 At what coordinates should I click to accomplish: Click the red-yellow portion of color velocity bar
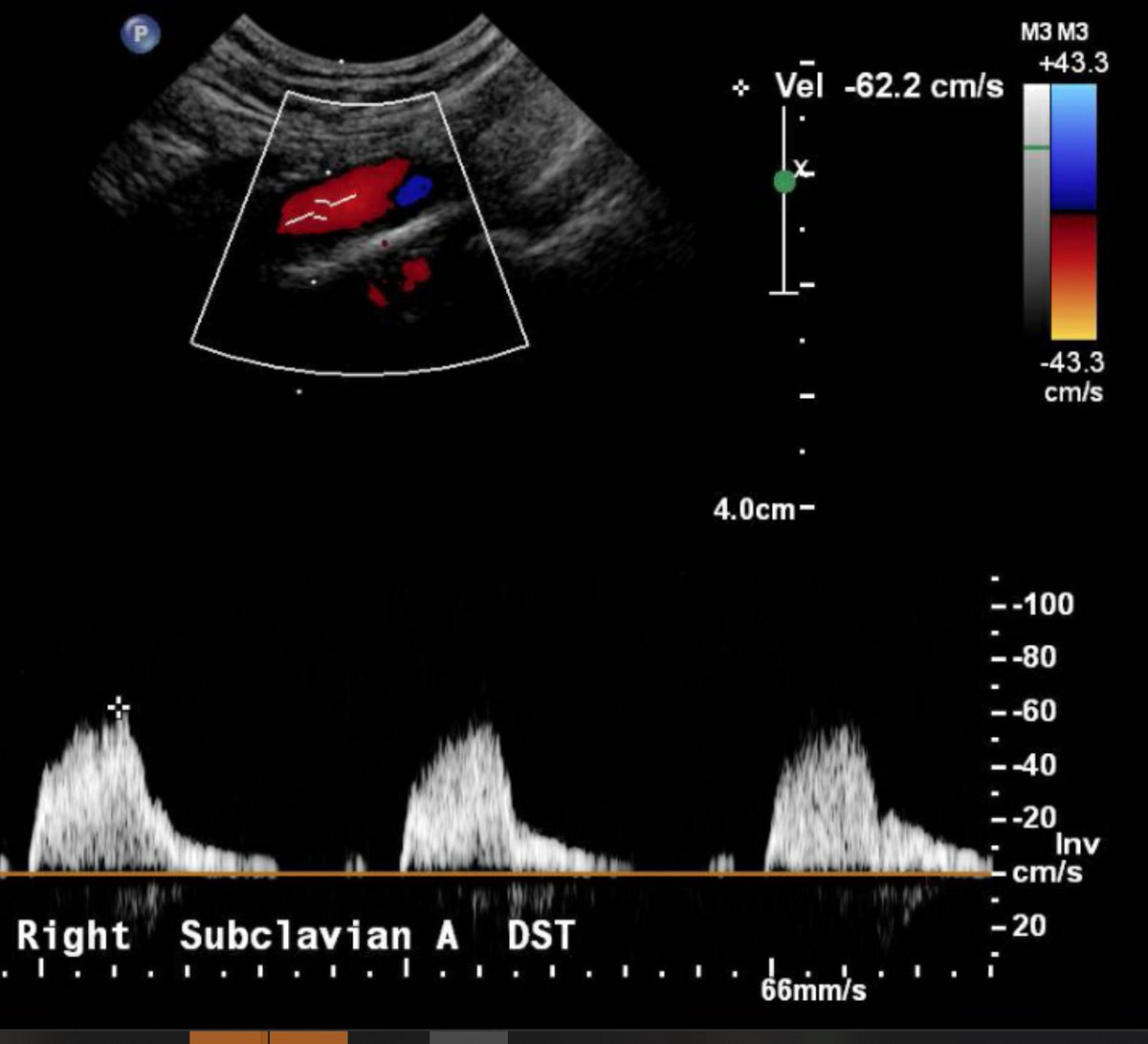pyautogui.click(x=1073, y=277)
